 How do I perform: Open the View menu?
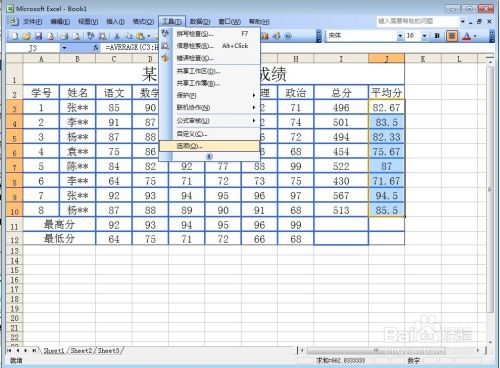(88, 21)
